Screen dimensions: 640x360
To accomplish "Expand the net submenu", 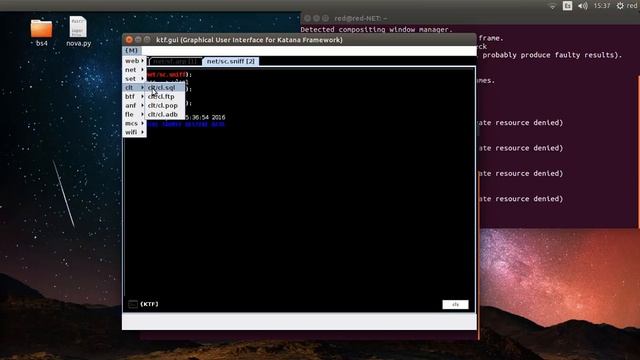I will 134,70.
